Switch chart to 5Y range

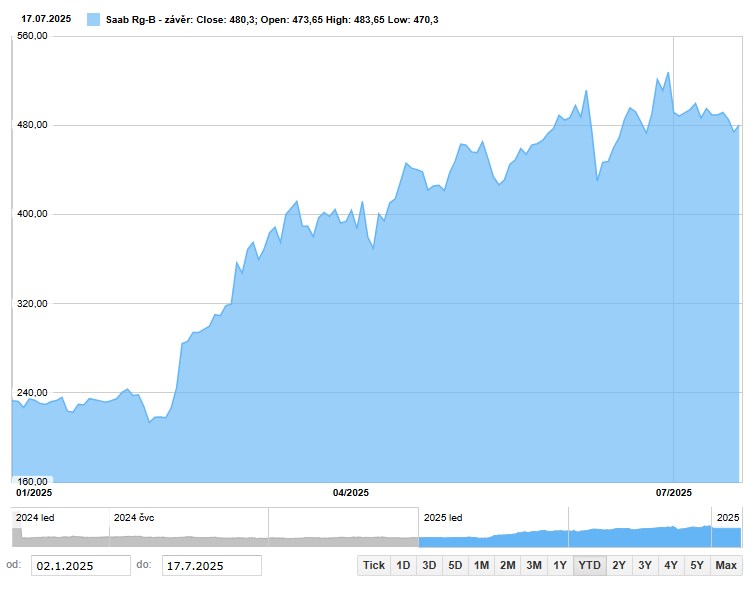(697, 565)
